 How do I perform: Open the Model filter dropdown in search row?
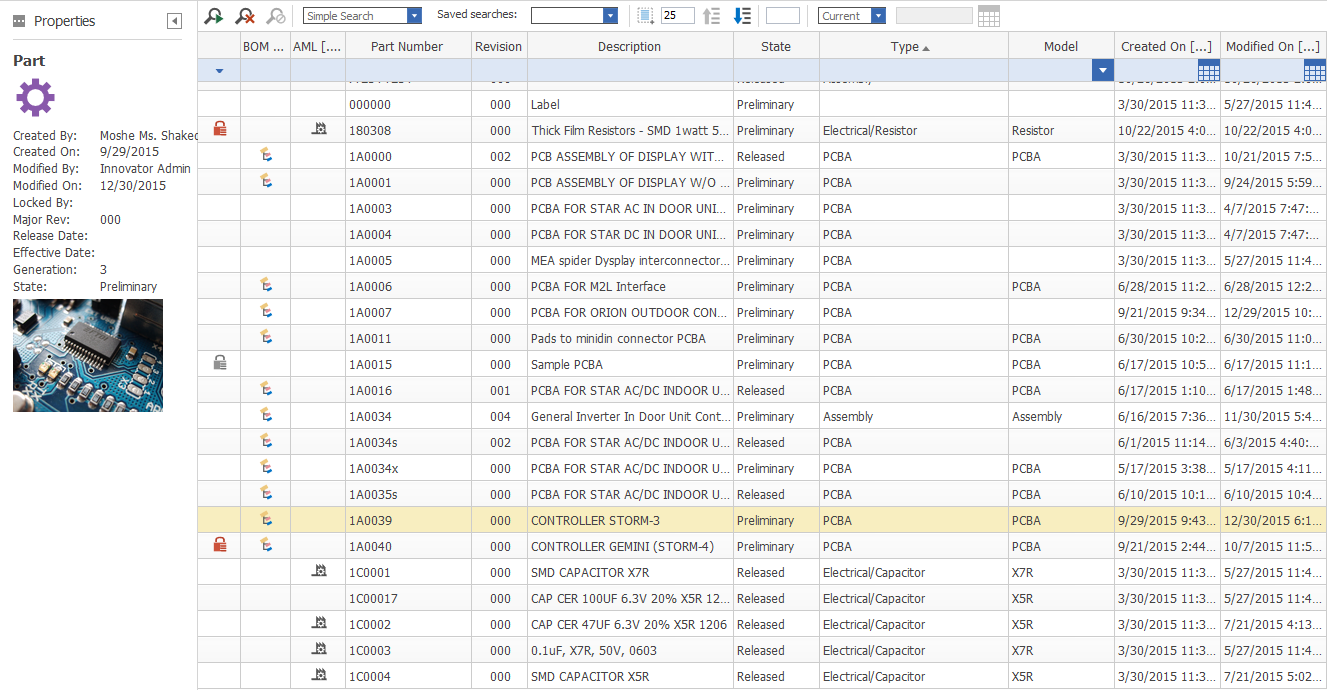pos(1103,71)
